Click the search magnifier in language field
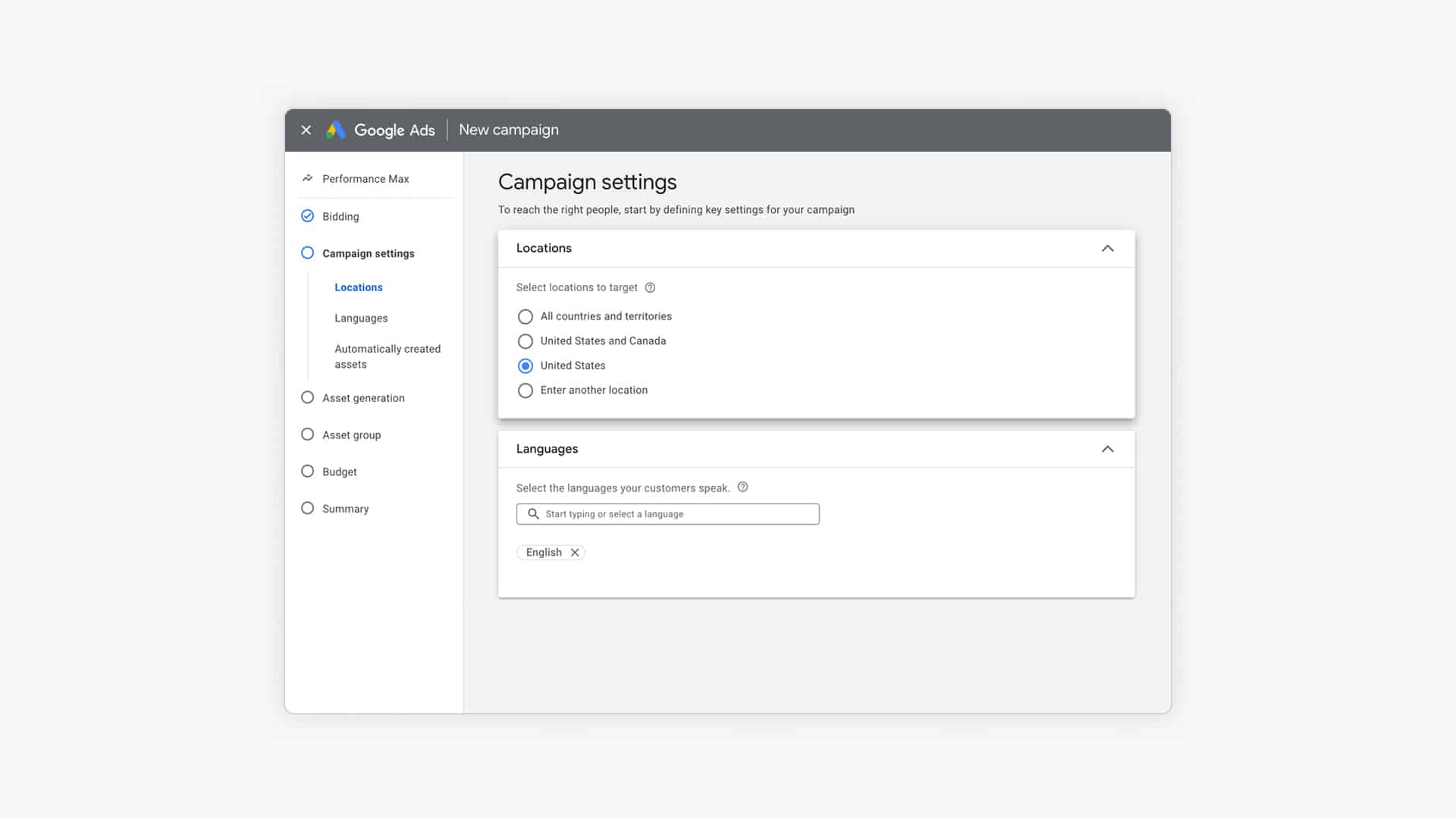 pyautogui.click(x=533, y=514)
